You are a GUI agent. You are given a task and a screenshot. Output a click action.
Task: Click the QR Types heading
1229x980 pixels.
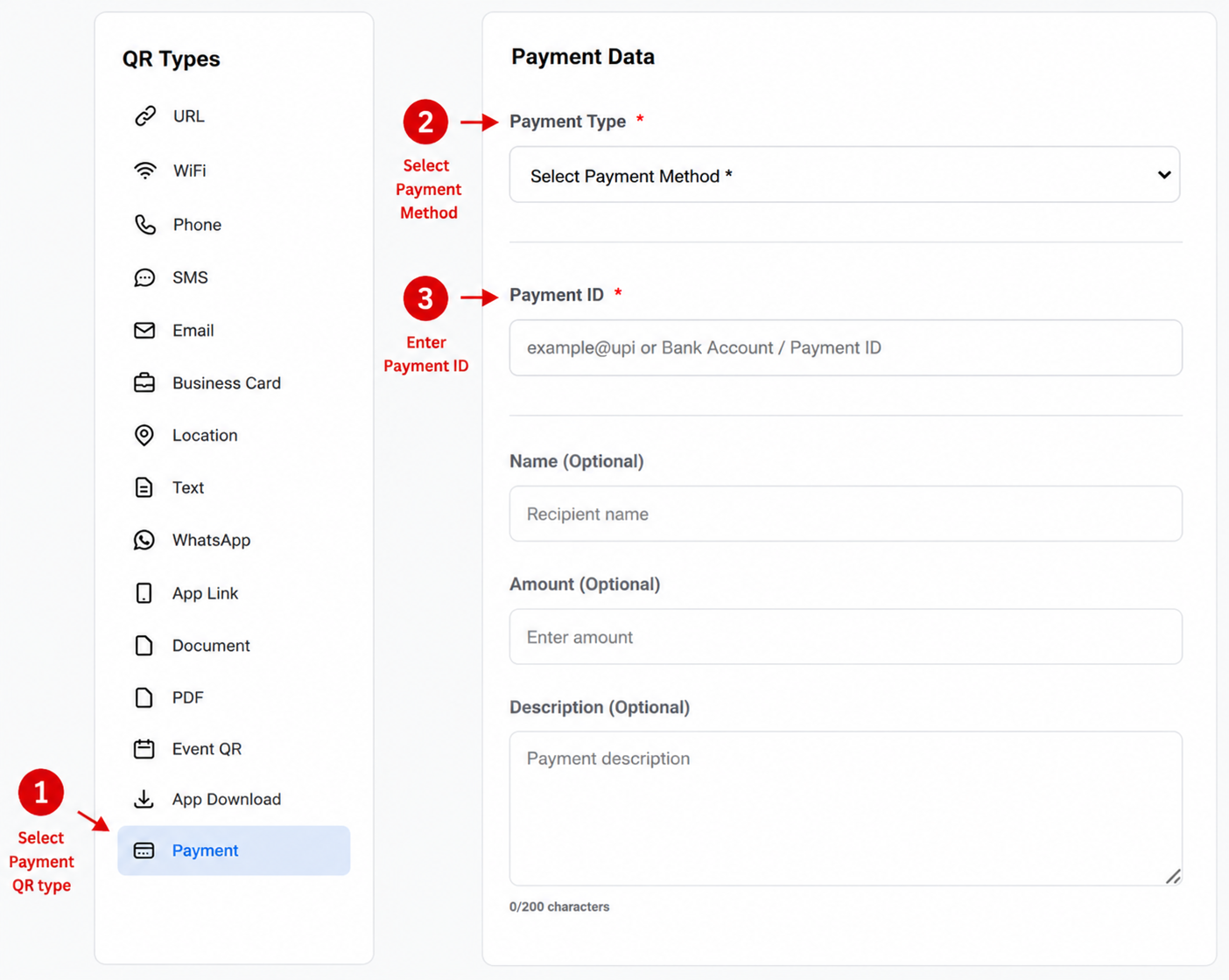click(172, 59)
